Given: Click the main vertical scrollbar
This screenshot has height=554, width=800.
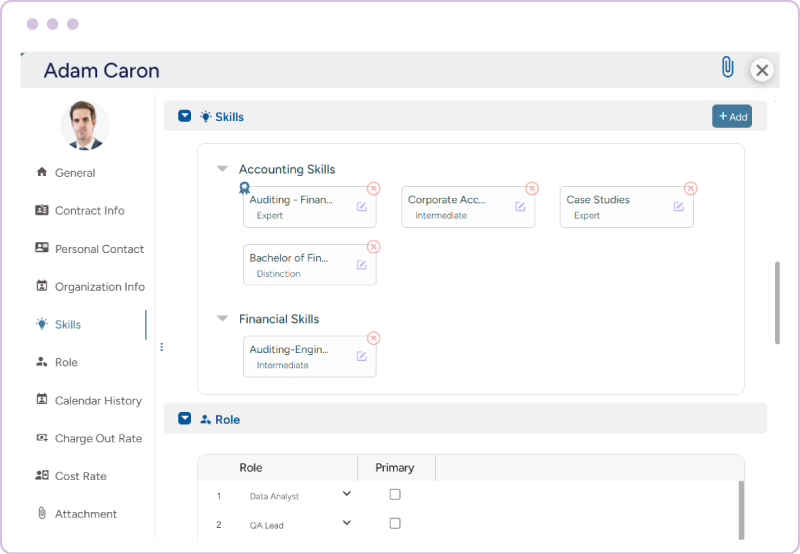Looking at the screenshot, I should coord(777,303).
